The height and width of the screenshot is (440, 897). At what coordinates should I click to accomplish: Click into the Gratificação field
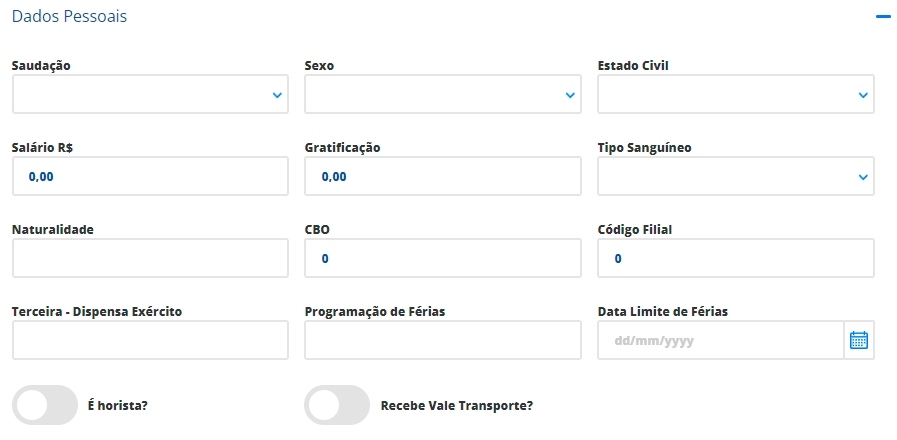click(443, 176)
